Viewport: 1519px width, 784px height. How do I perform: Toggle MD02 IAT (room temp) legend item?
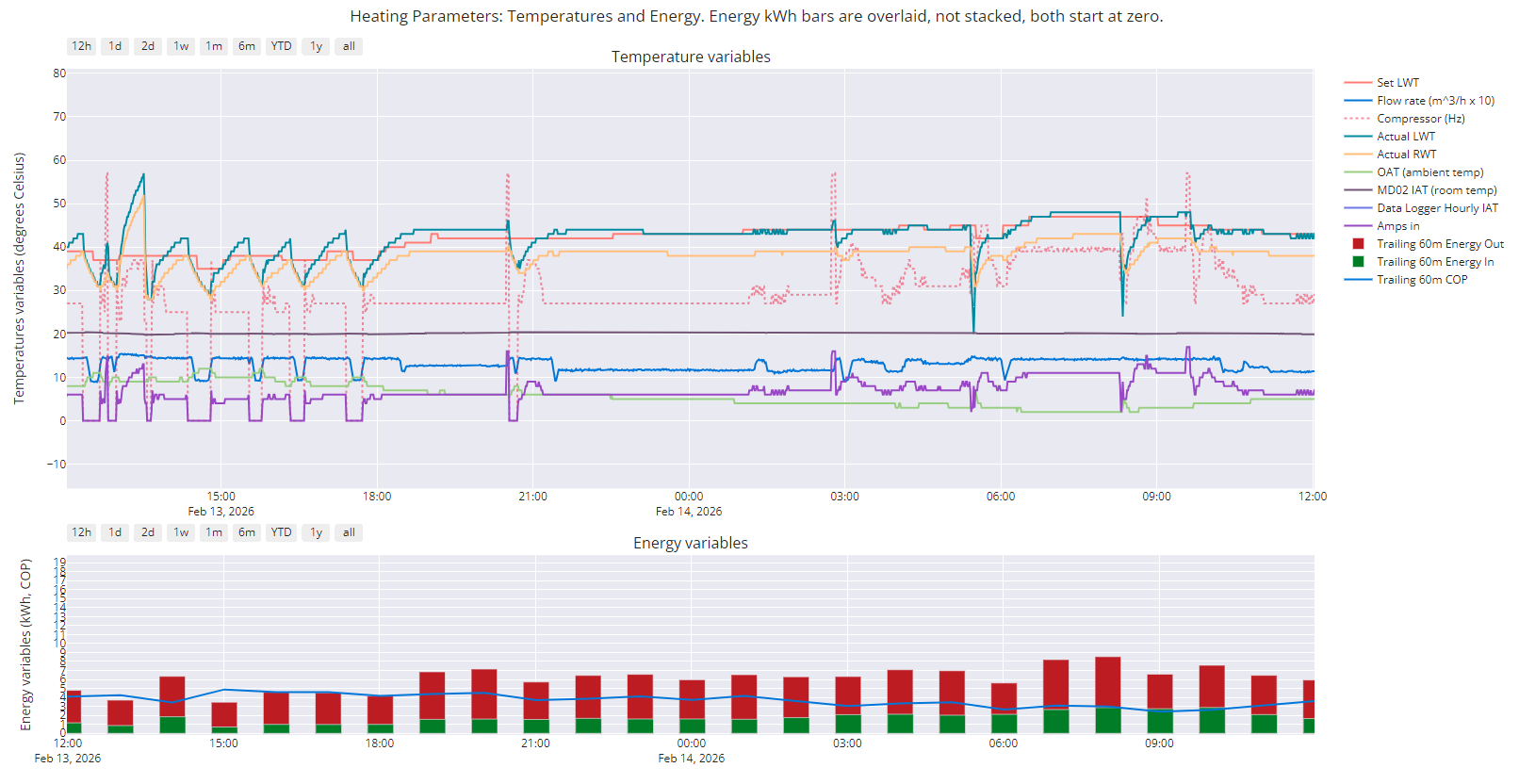(x=1436, y=190)
